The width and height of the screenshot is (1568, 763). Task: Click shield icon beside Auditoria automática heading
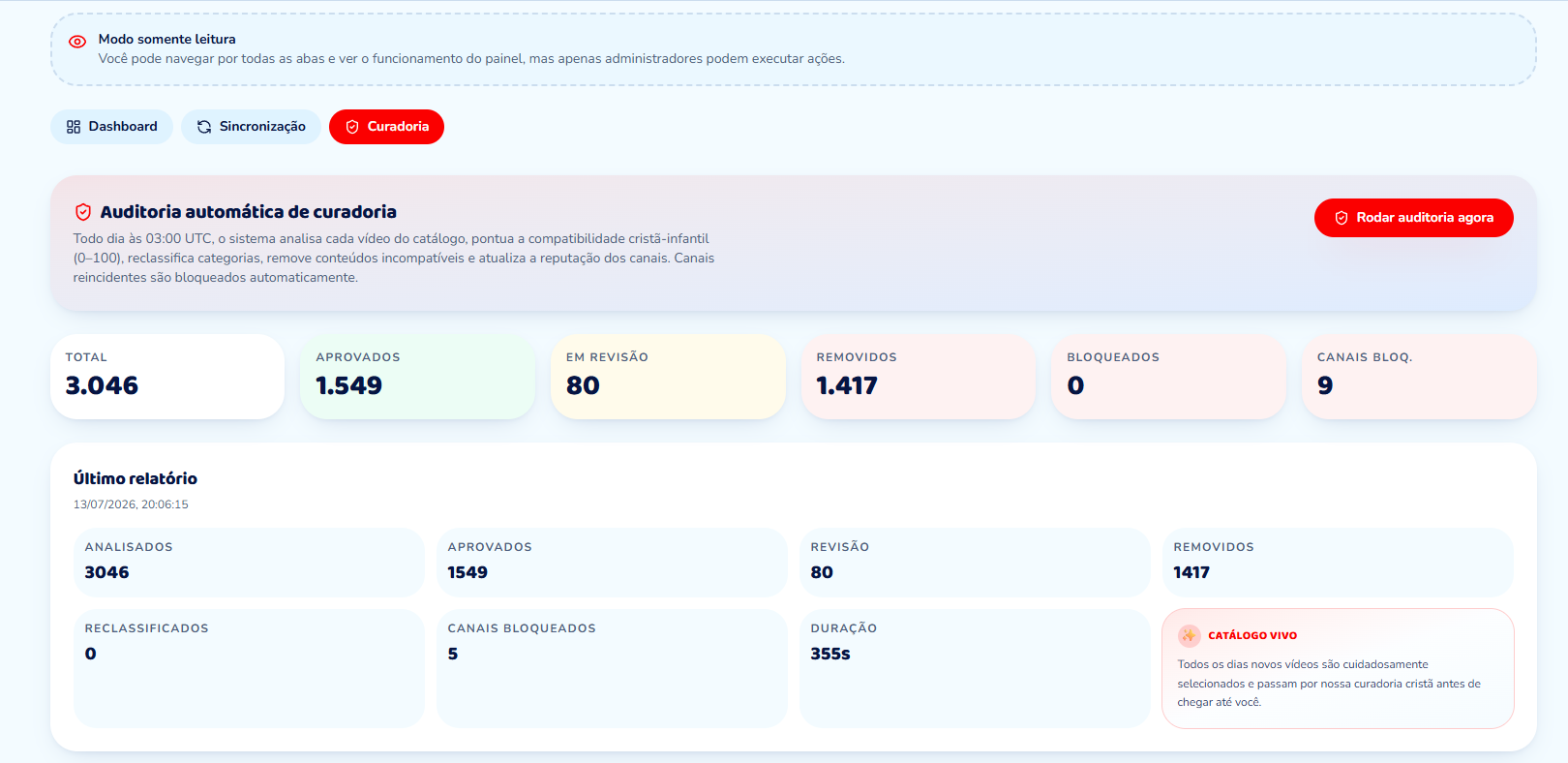(83, 212)
